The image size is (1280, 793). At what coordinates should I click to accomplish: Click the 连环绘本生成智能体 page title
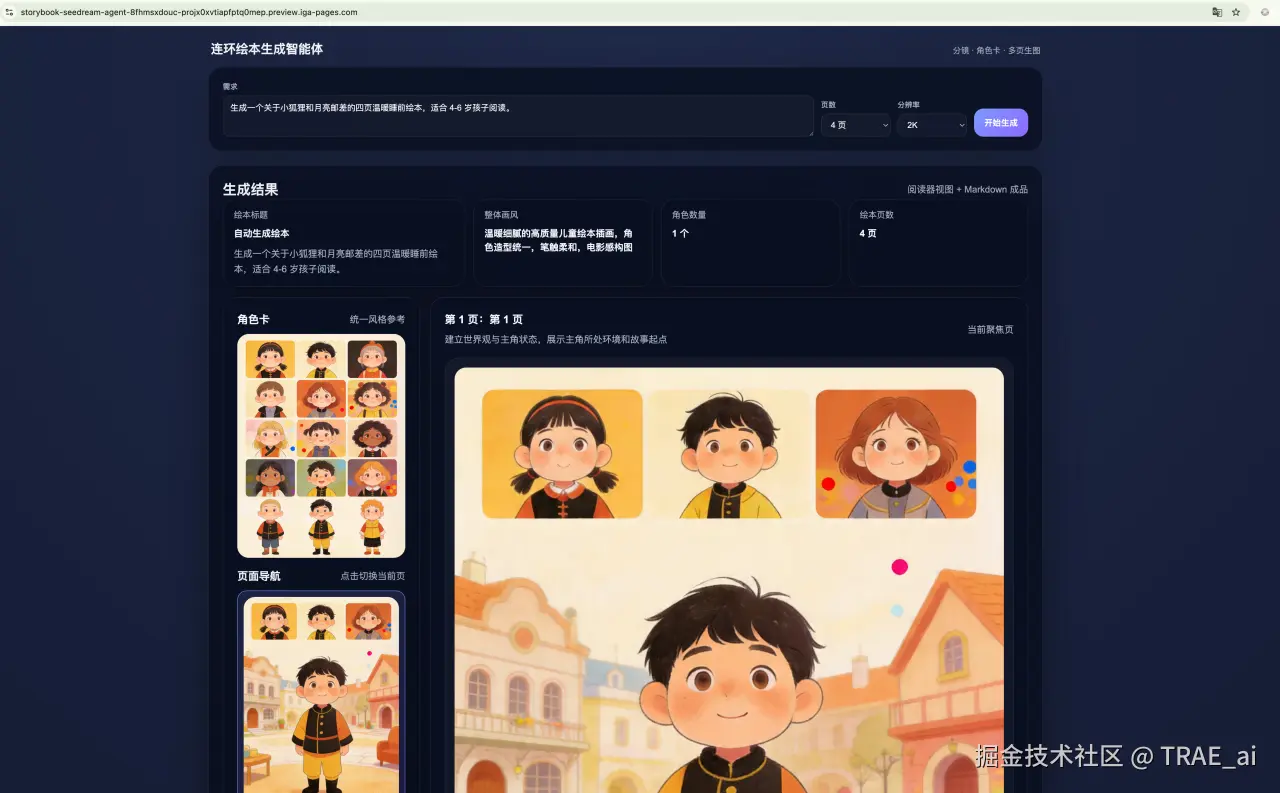267,49
